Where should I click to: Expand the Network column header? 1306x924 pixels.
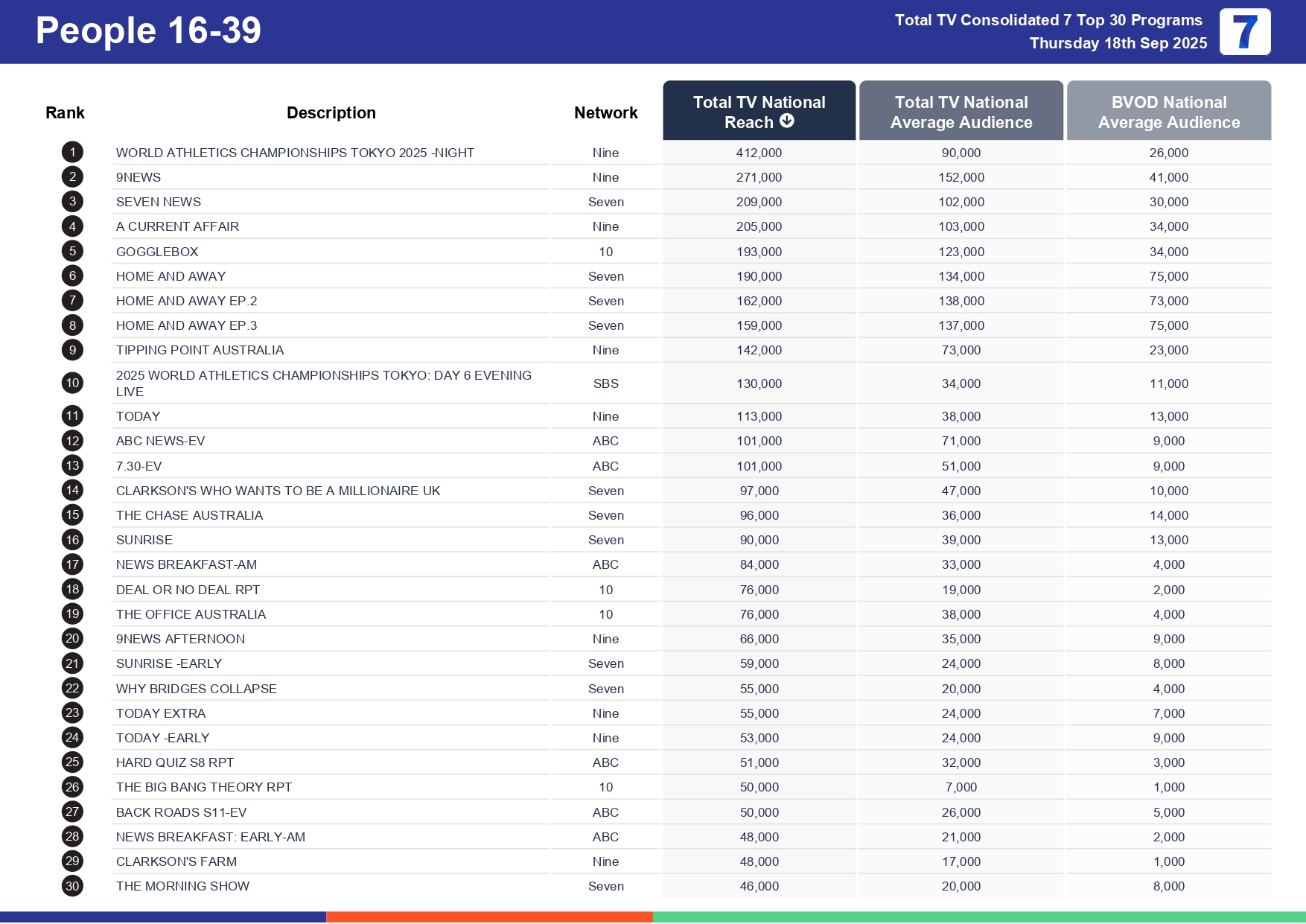point(605,112)
